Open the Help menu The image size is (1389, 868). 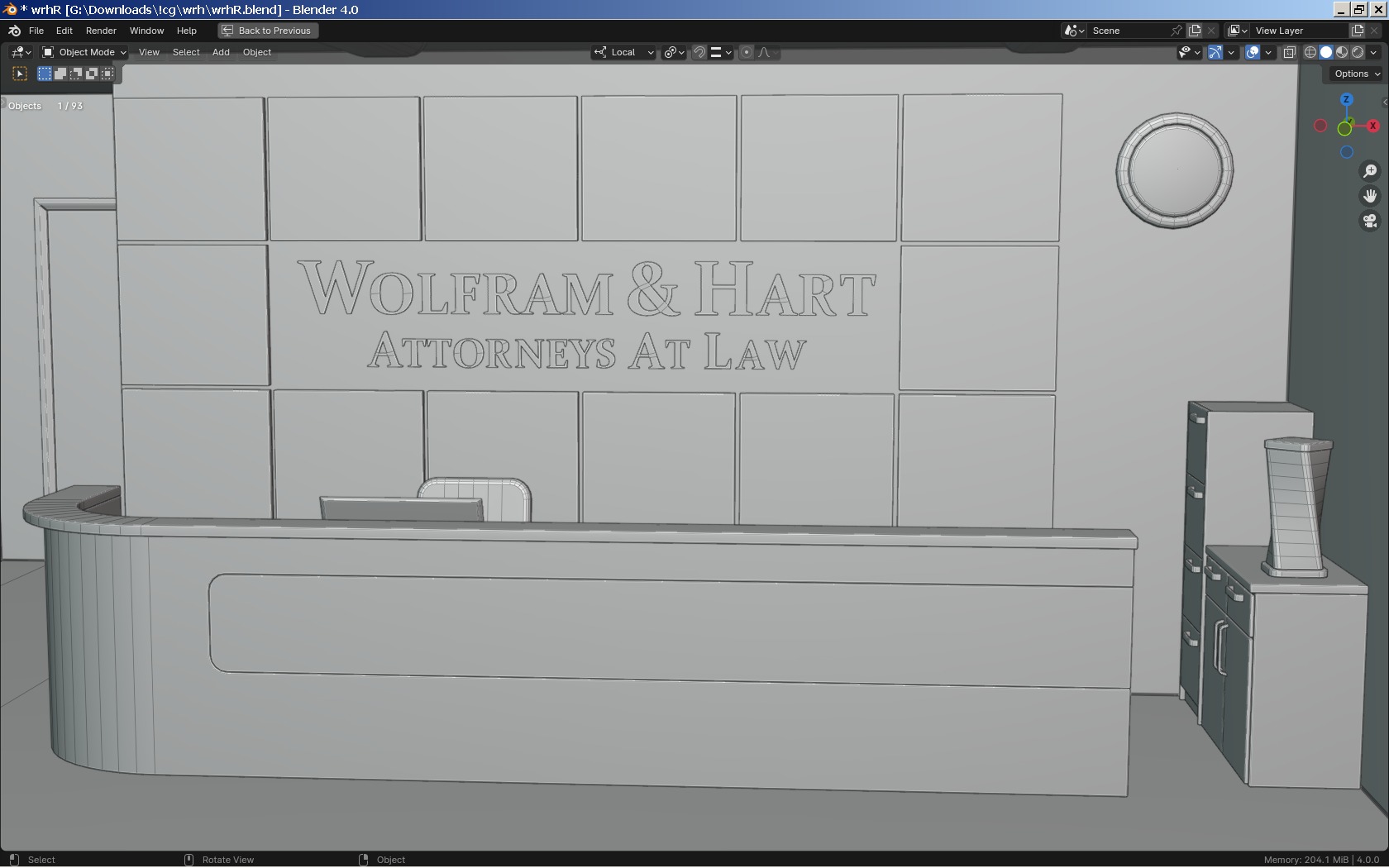coord(187,31)
